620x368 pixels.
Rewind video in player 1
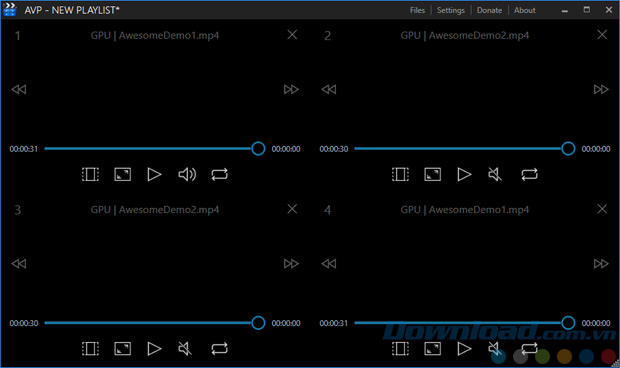19,89
